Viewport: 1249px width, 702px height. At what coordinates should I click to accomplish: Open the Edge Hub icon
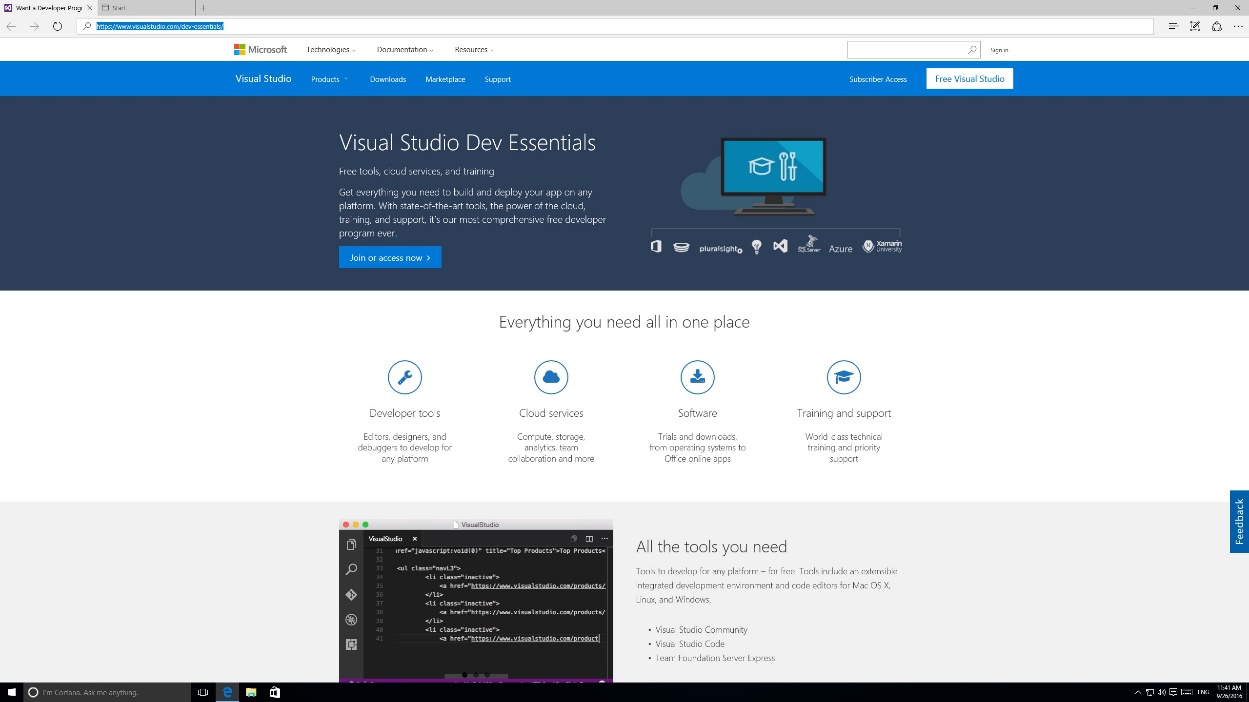(x=1173, y=26)
